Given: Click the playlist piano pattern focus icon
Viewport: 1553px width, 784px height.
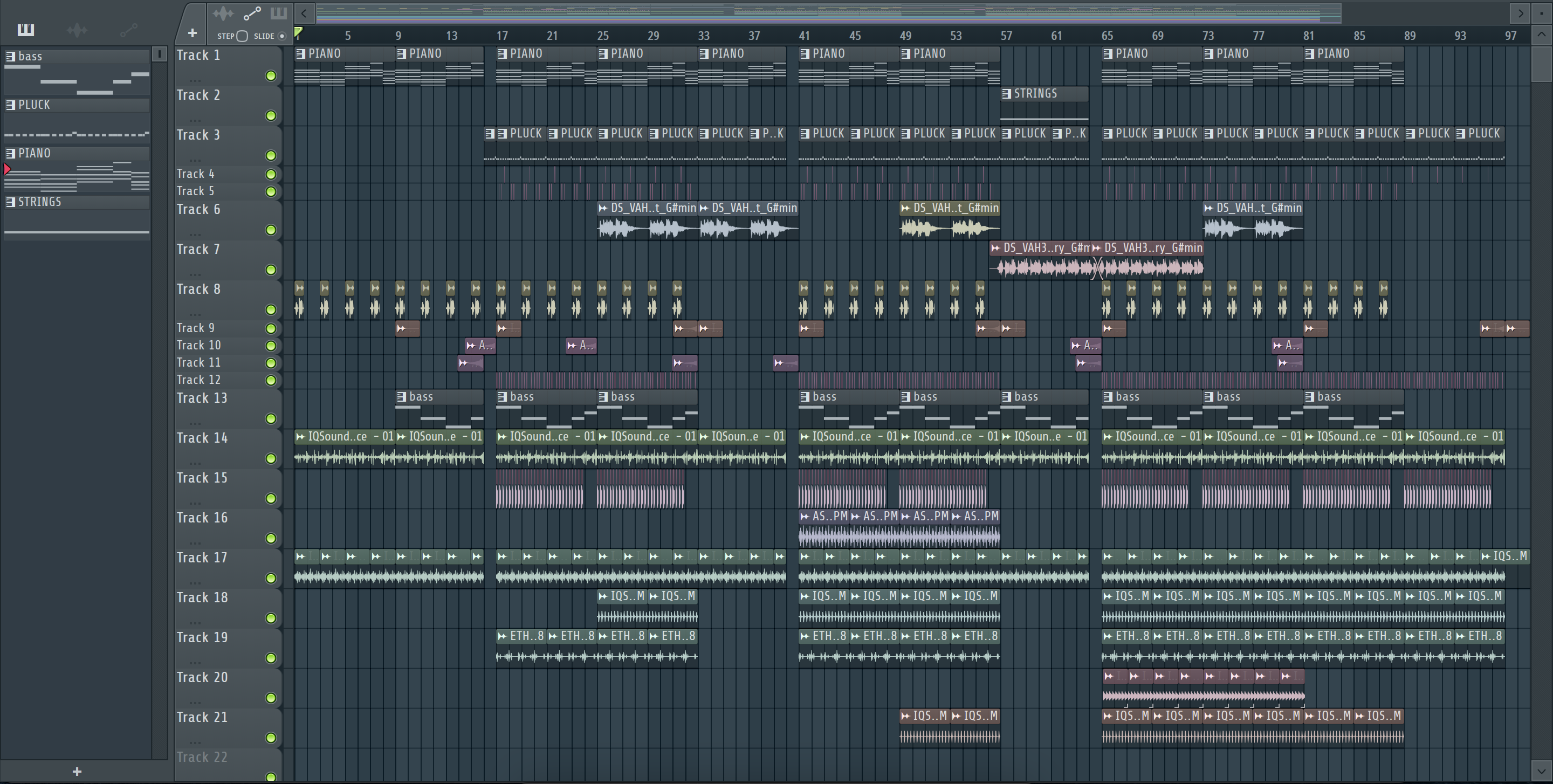Looking at the screenshot, I should pyautogui.click(x=279, y=13).
